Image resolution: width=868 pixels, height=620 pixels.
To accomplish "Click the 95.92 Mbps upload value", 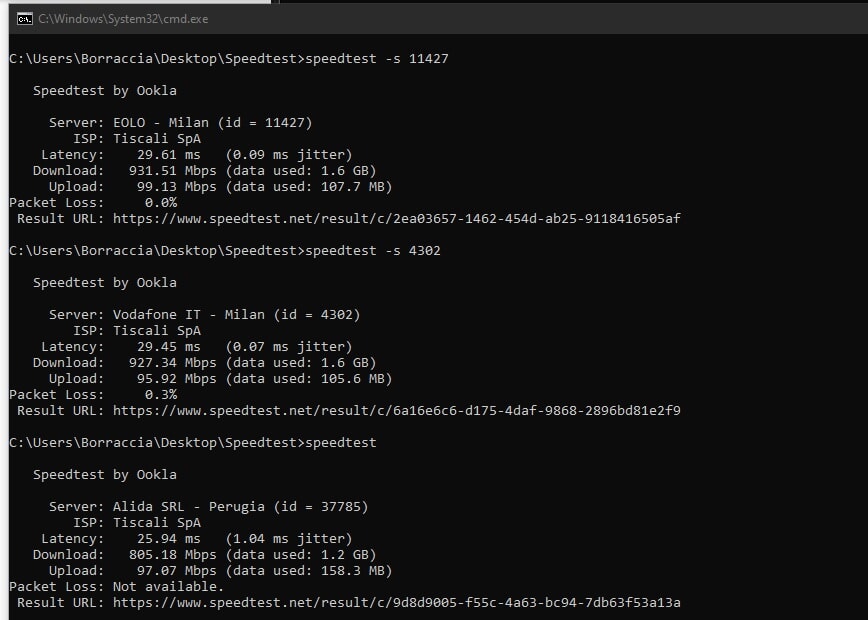I will click(x=177, y=379).
